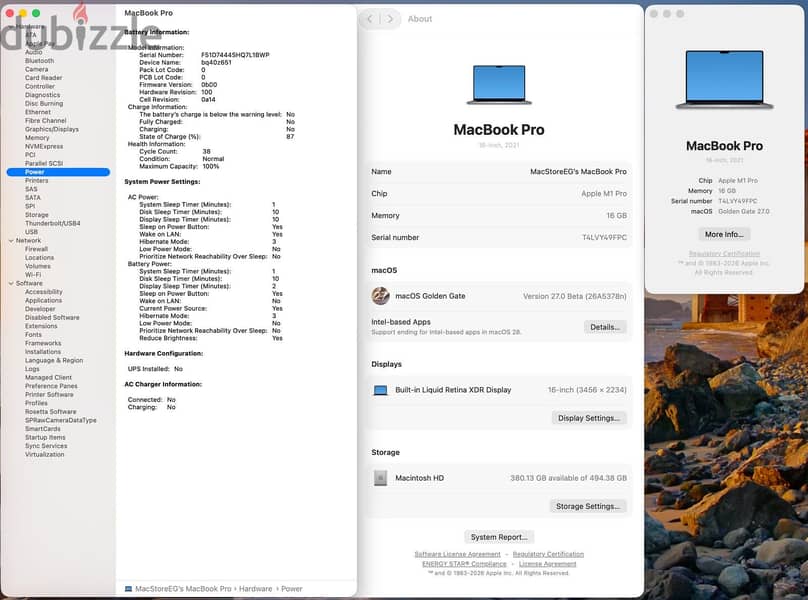
Task: Select Camera in the sidebar
Action: click(36, 69)
